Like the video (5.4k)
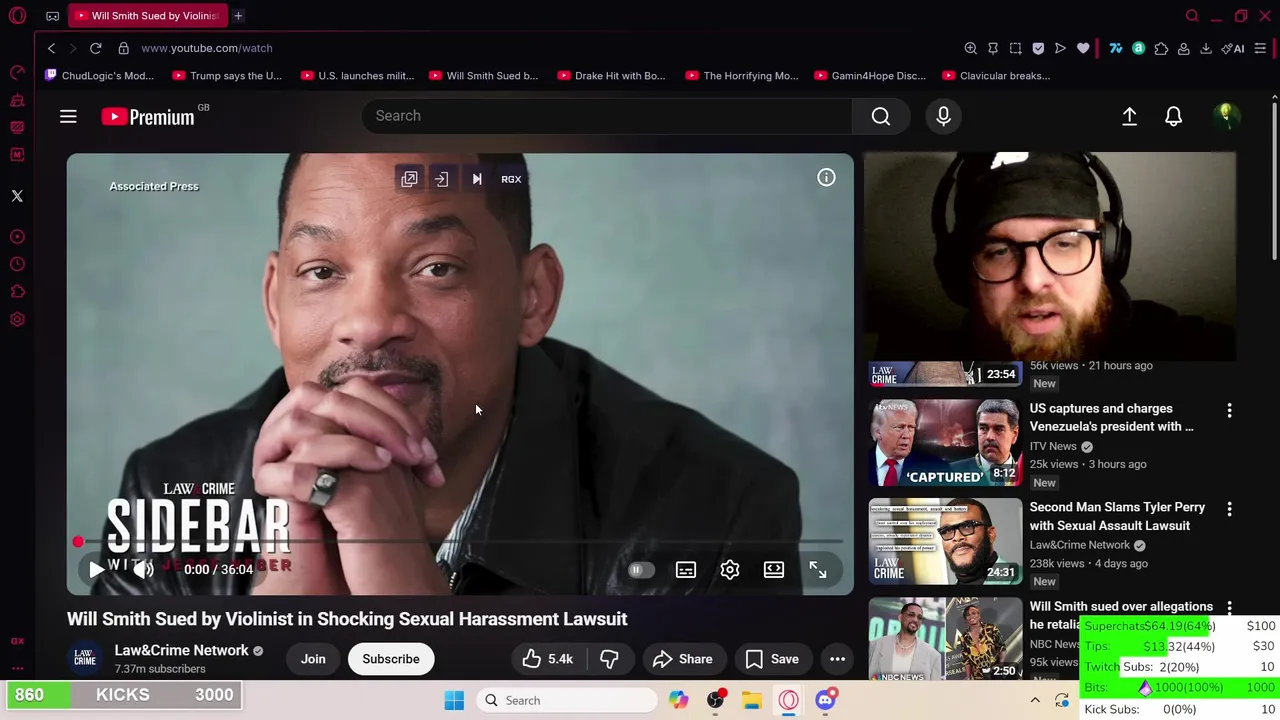 point(547,659)
